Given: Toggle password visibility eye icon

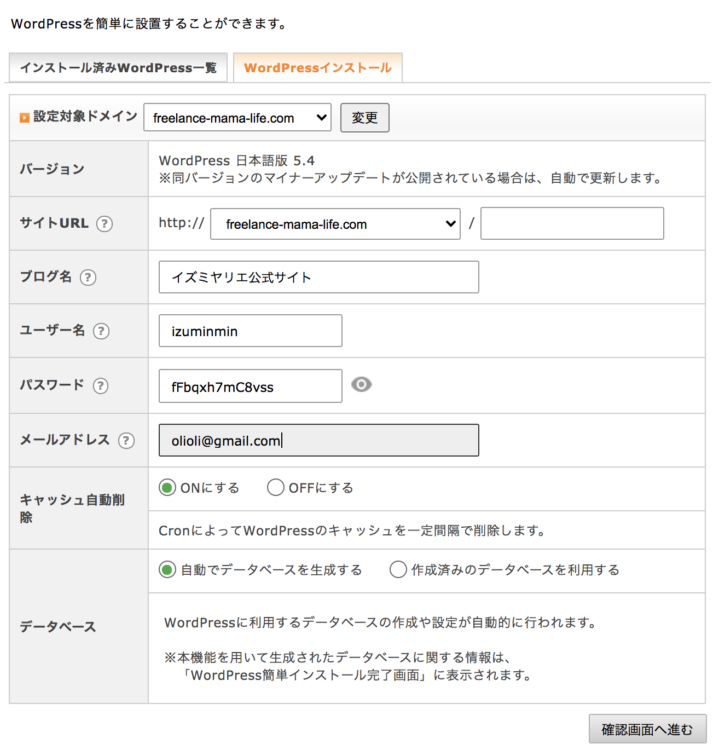Looking at the screenshot, I should [x=361, y=385].
